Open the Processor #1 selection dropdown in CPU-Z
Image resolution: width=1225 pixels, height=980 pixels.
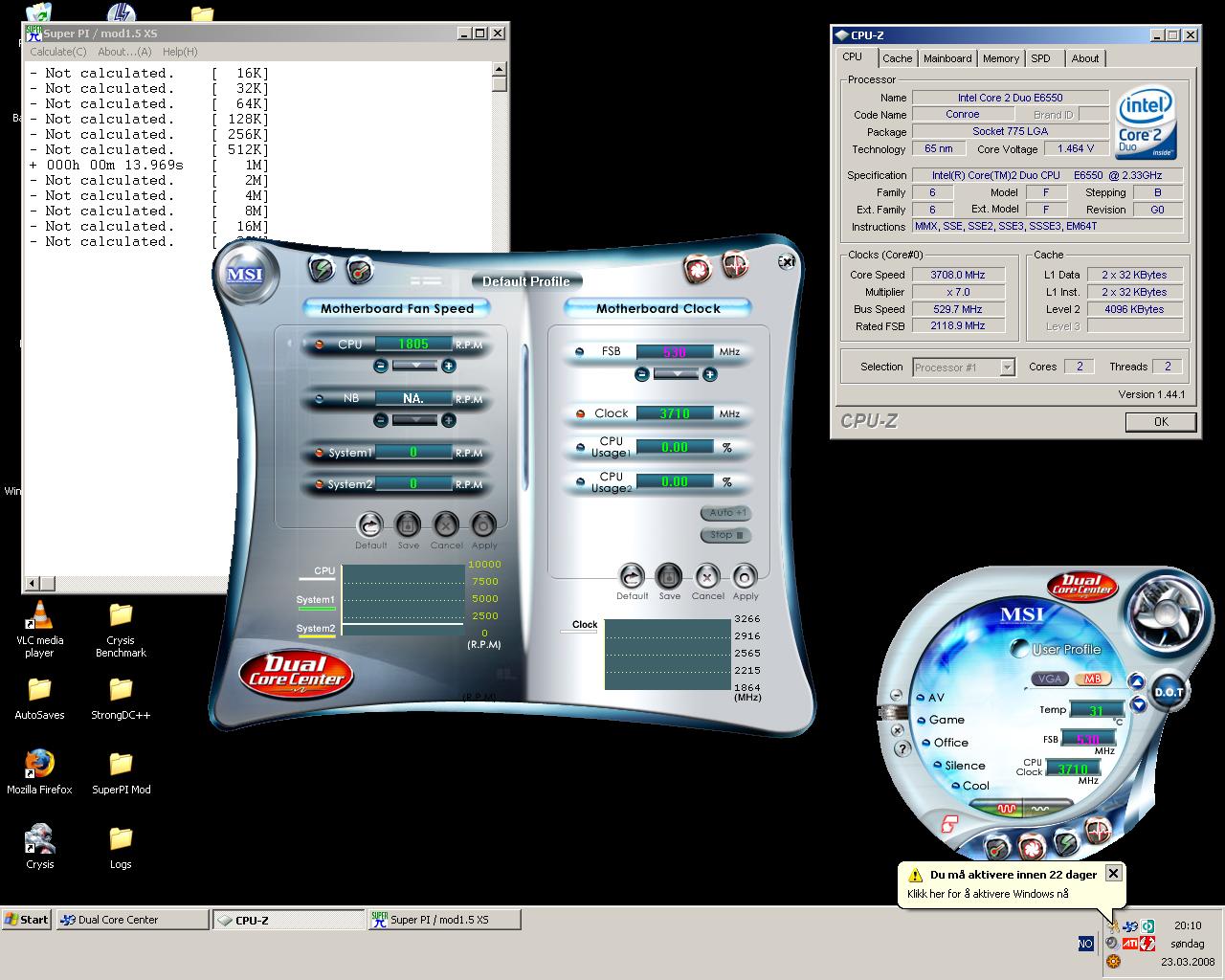point(1007,367)
